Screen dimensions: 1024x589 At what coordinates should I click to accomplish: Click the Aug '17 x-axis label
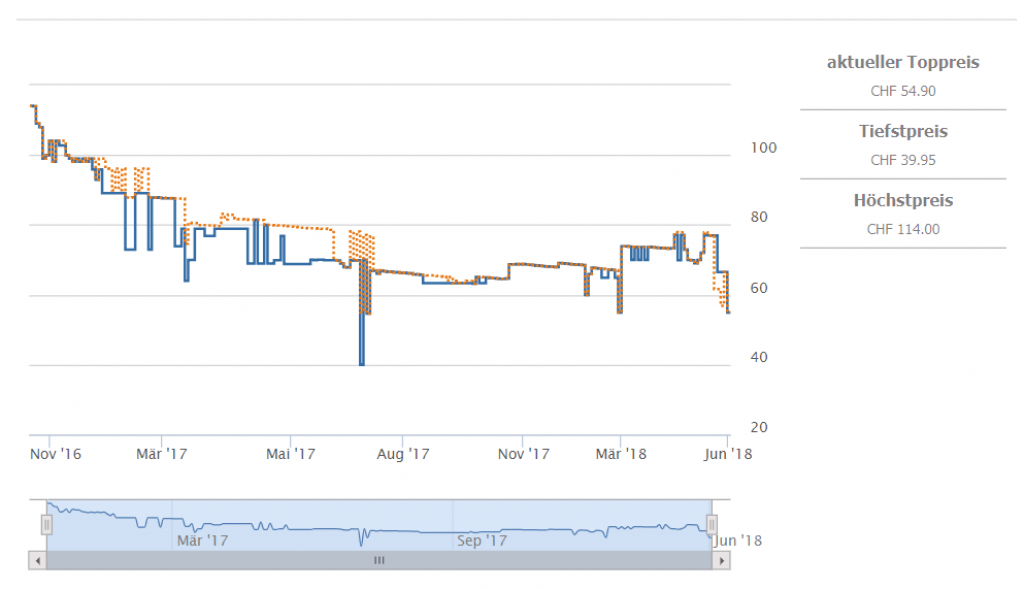pyautogui.click(x=403, y=453)
